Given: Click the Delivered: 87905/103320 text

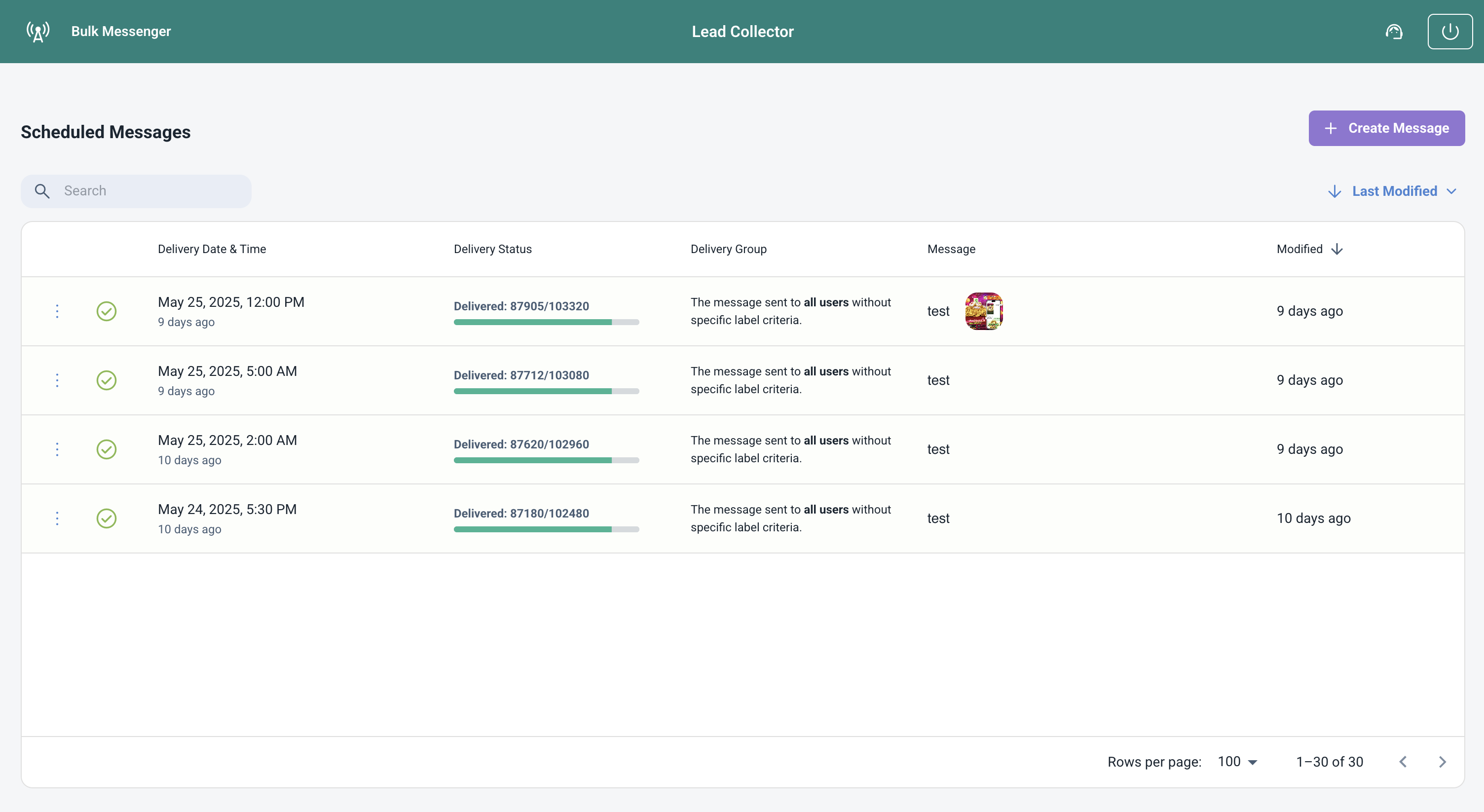Looking at the screenshot, I should pyautogui.click(x=521, y=306).
